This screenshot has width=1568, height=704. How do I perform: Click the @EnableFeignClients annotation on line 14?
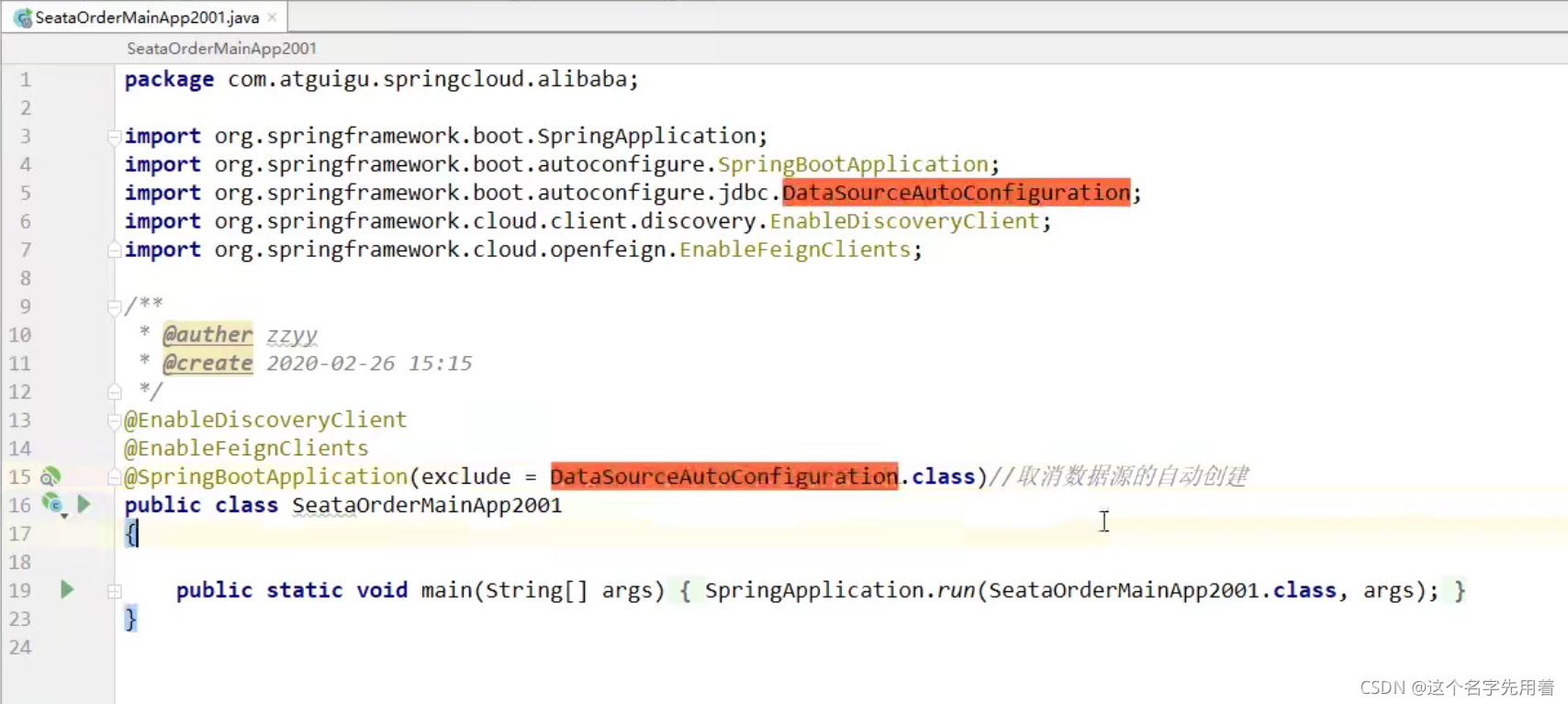(x=246, y=448)
